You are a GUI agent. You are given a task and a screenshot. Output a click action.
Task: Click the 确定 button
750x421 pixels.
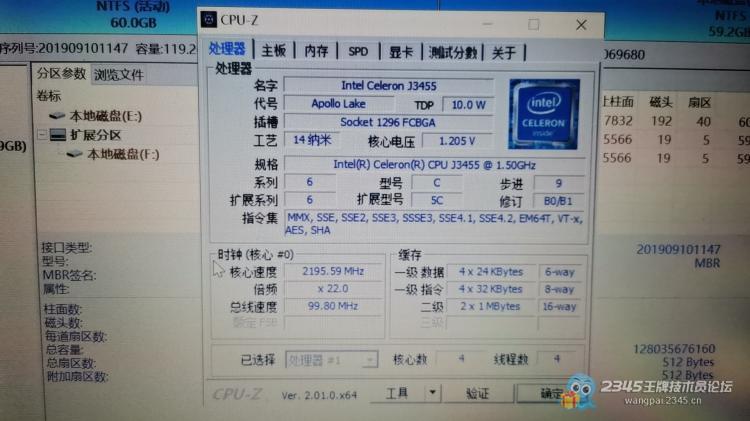click(x=551, y=394)
